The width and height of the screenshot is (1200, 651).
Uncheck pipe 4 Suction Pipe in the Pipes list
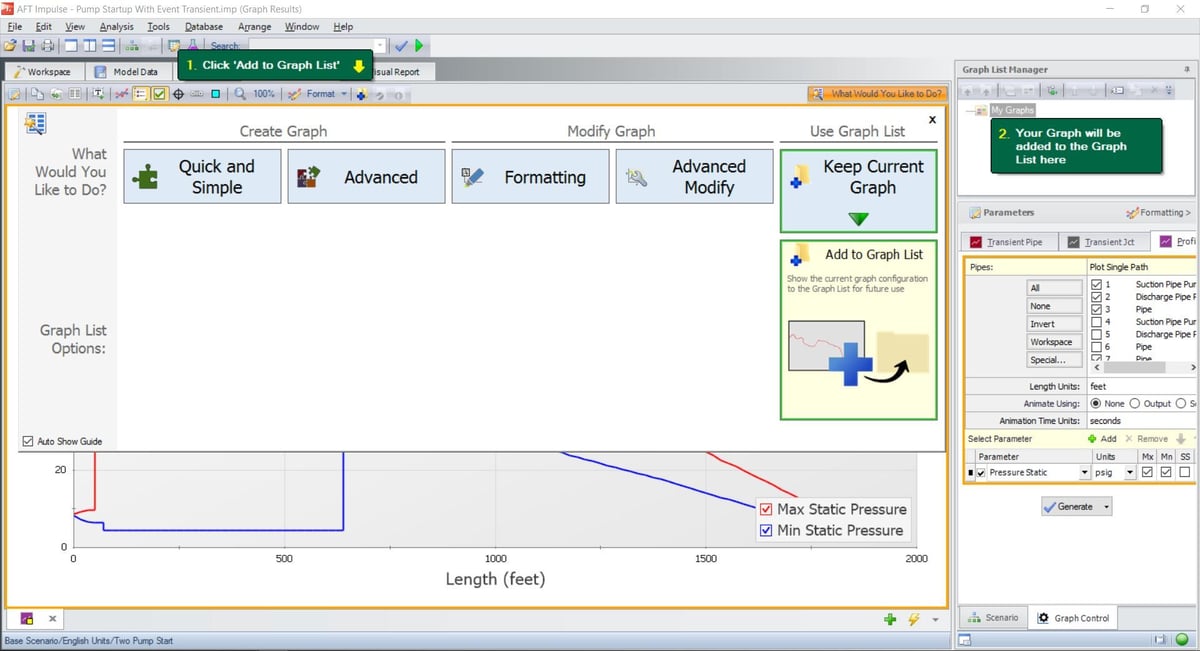coord(1095,322)
